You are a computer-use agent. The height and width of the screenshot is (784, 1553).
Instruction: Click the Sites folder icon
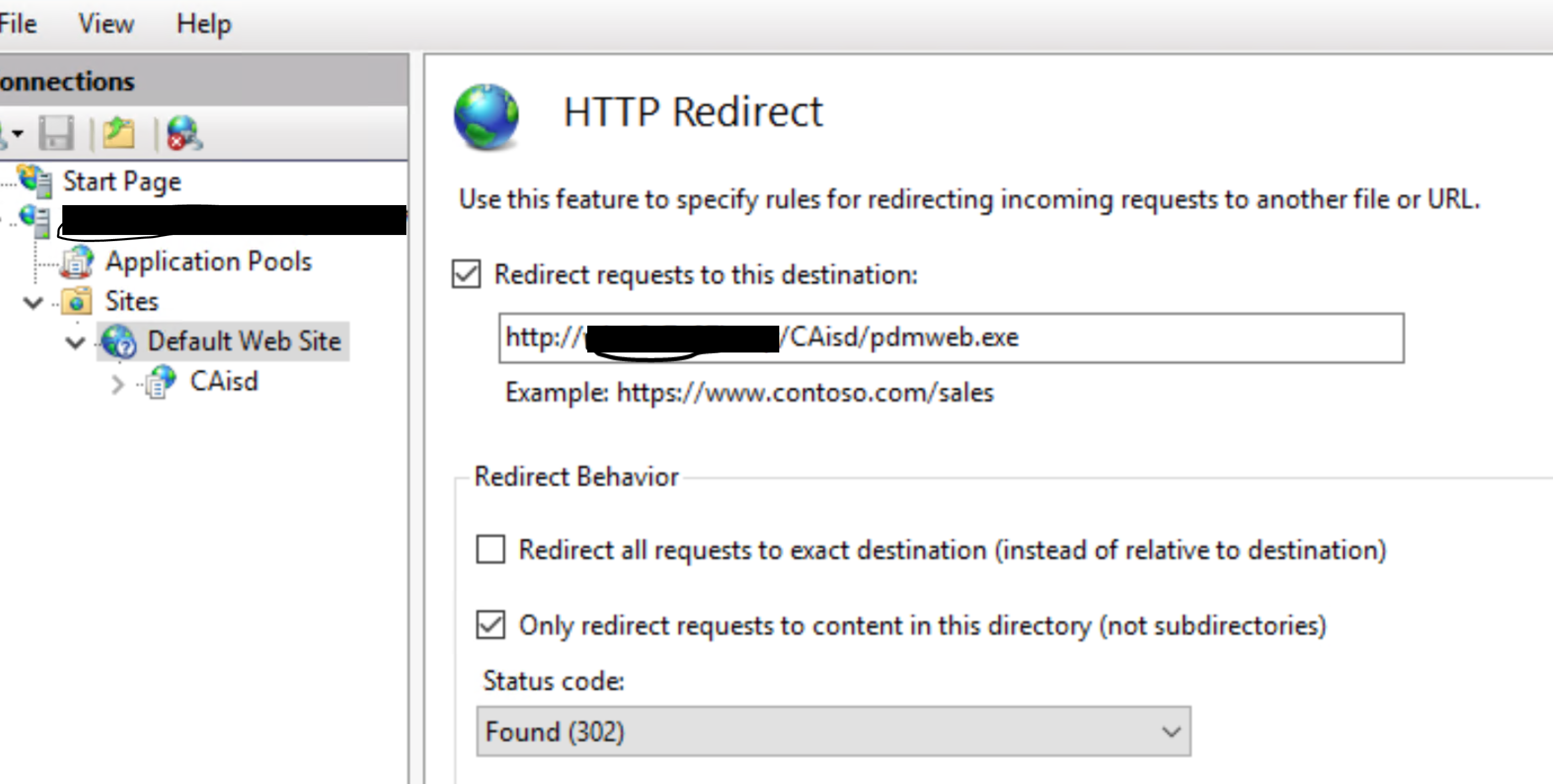point(77,301)
